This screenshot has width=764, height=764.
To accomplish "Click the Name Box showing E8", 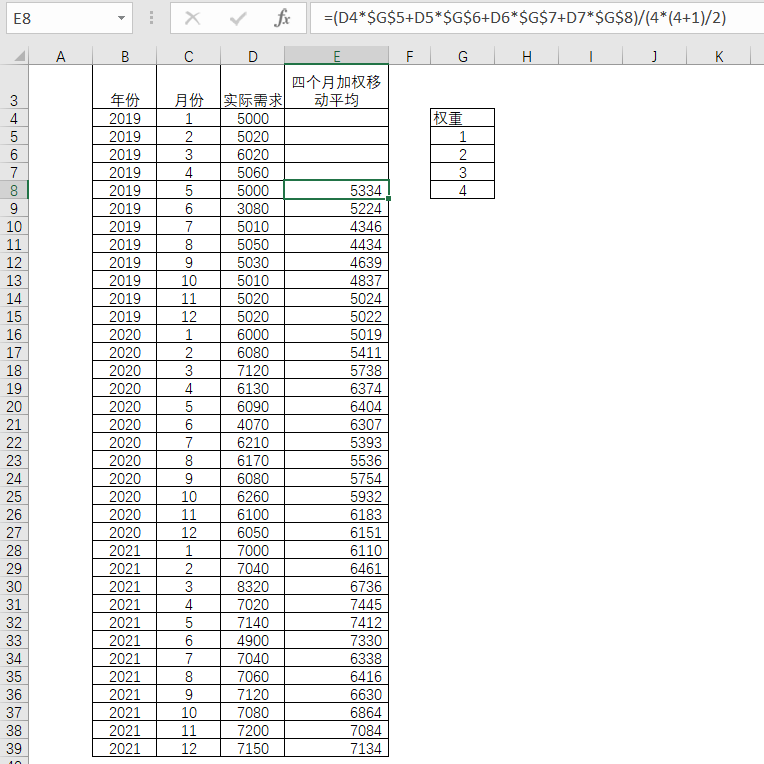I will 58,18.
